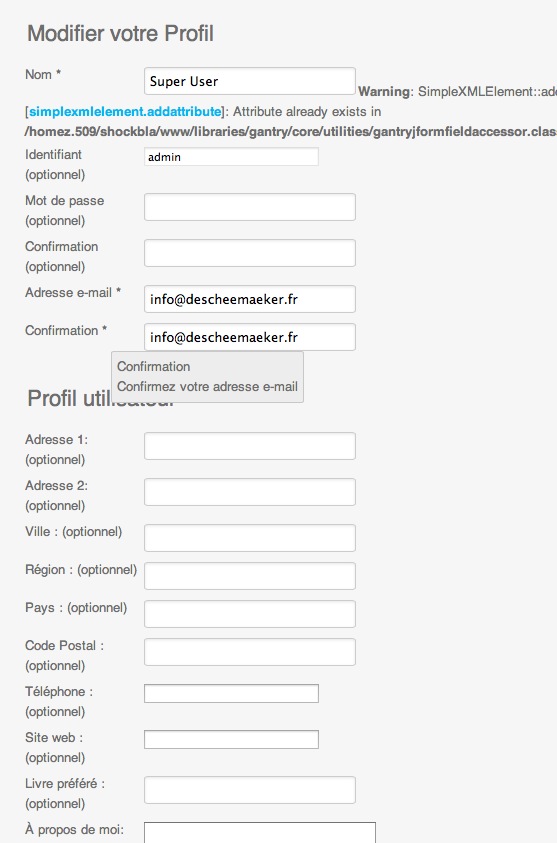Select the Identifiant field with admin

(x=231, y=157)
